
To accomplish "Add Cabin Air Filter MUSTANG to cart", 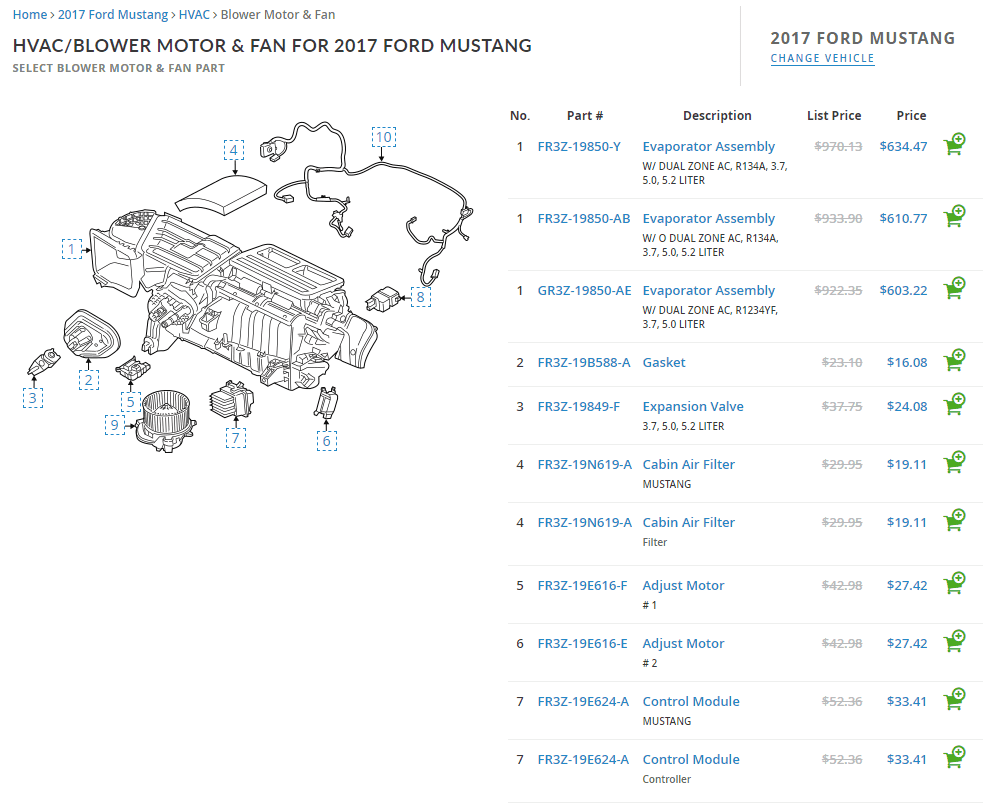I will pyautogui.click(x=954, y=462).
